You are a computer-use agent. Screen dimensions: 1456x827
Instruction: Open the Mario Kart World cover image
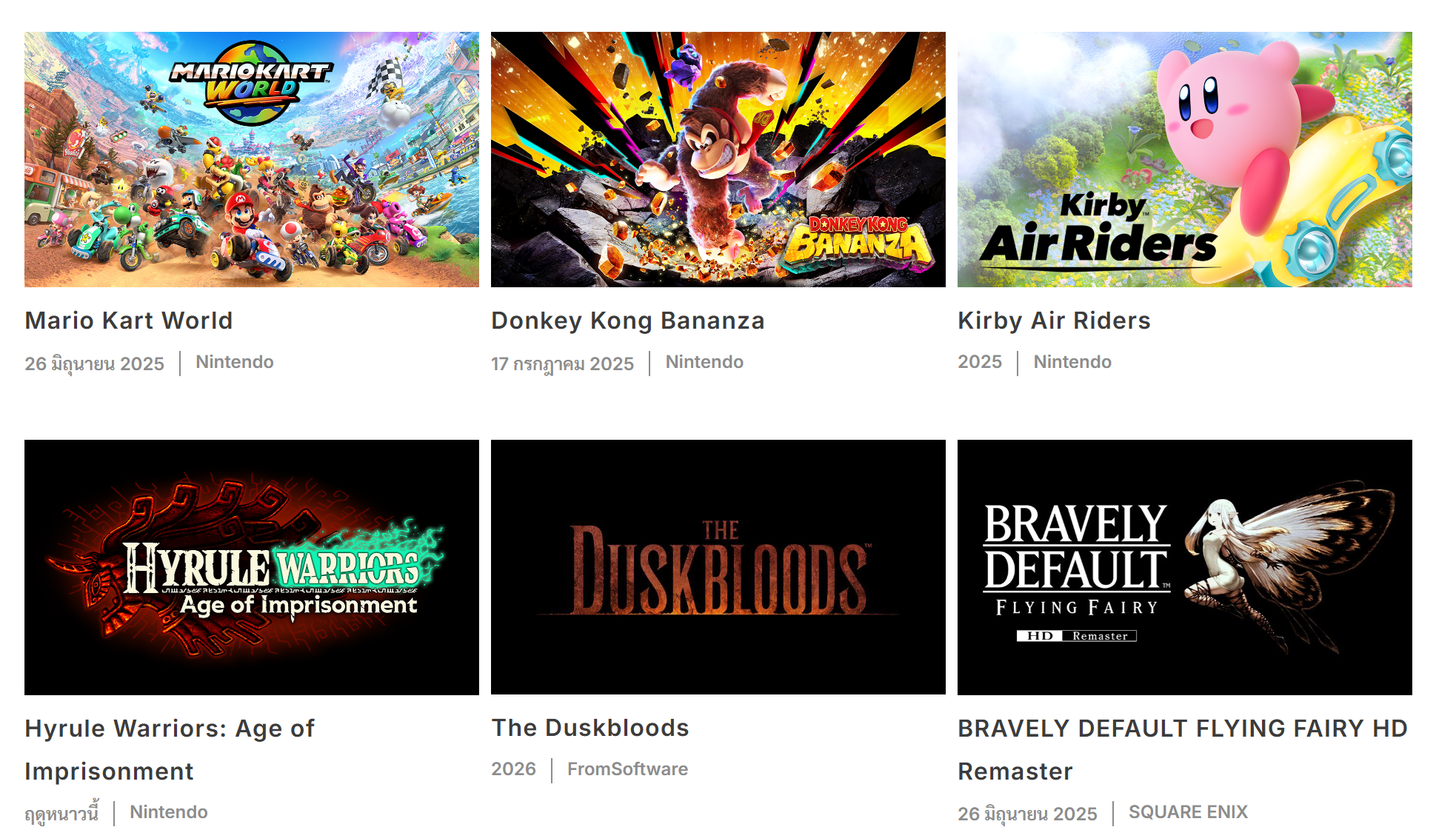pos(252,159)
